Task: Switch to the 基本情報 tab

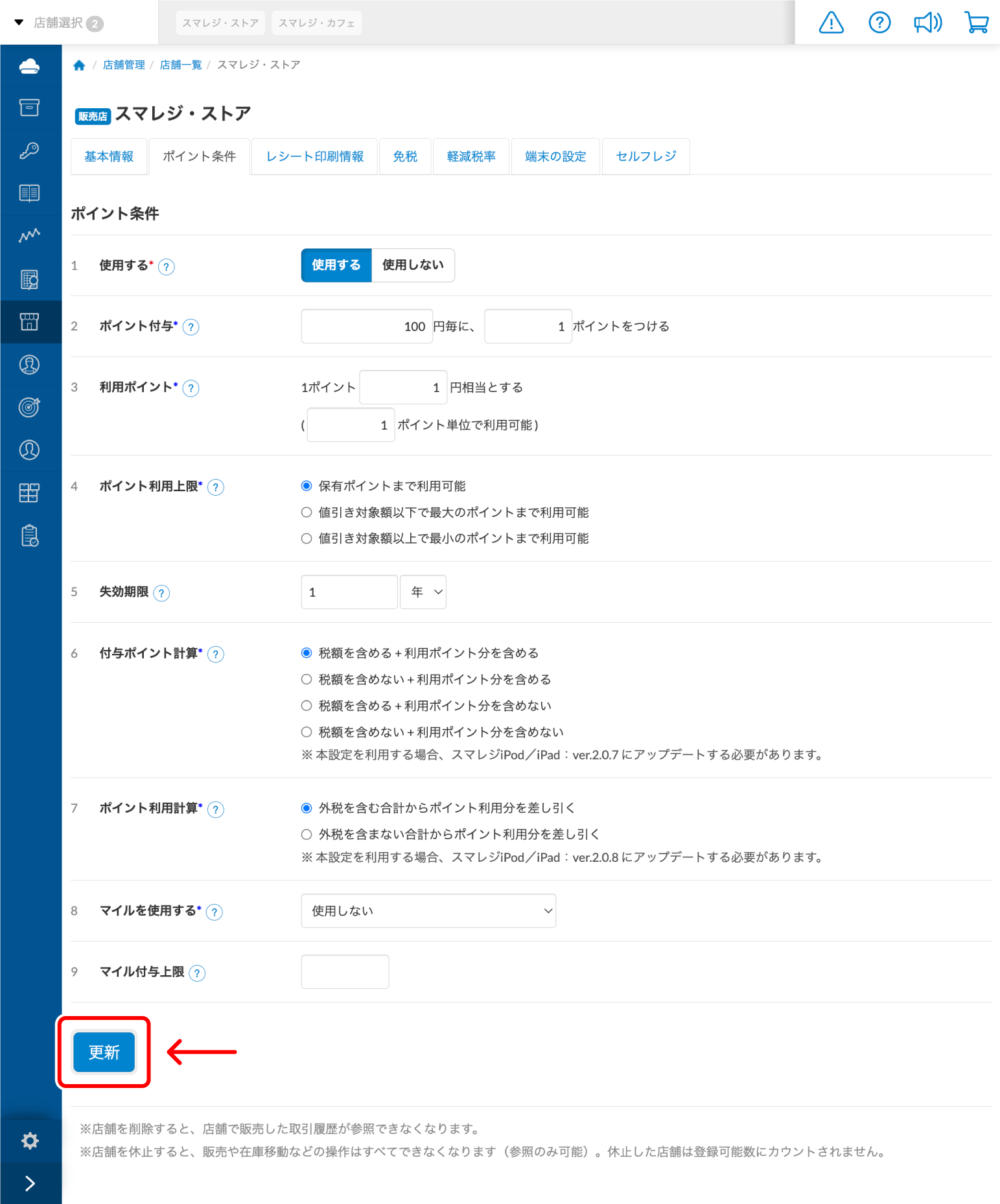Action: (x=109, y=156)
